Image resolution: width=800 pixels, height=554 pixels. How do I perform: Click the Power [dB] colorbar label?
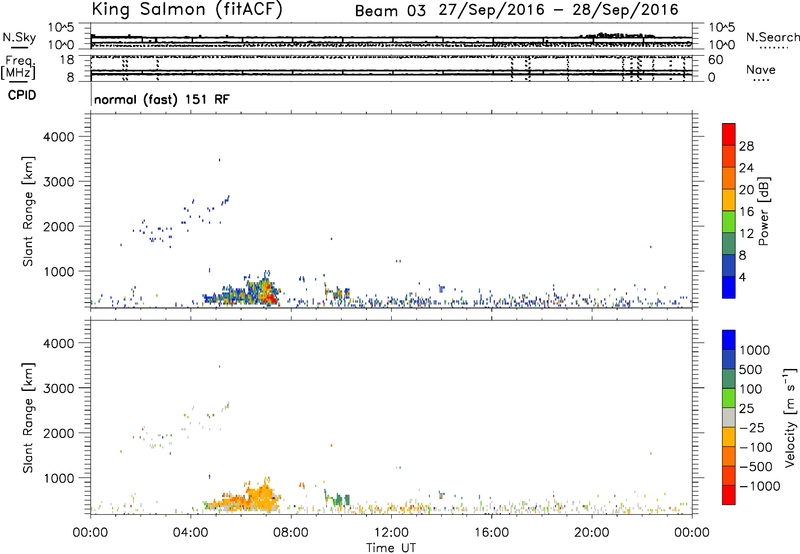[x=763, y=211]
